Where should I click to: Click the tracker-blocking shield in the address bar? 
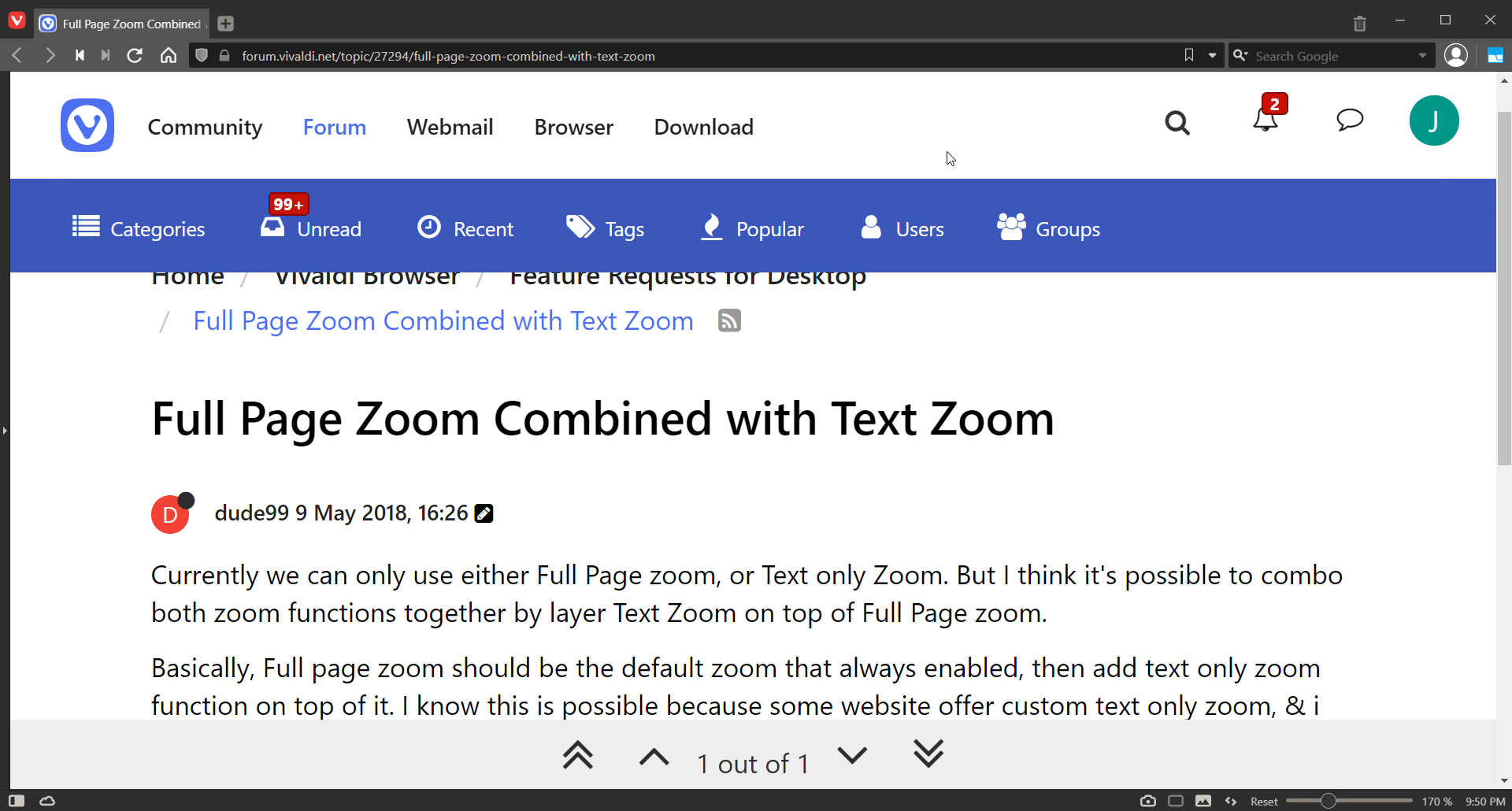pos(202,55)
